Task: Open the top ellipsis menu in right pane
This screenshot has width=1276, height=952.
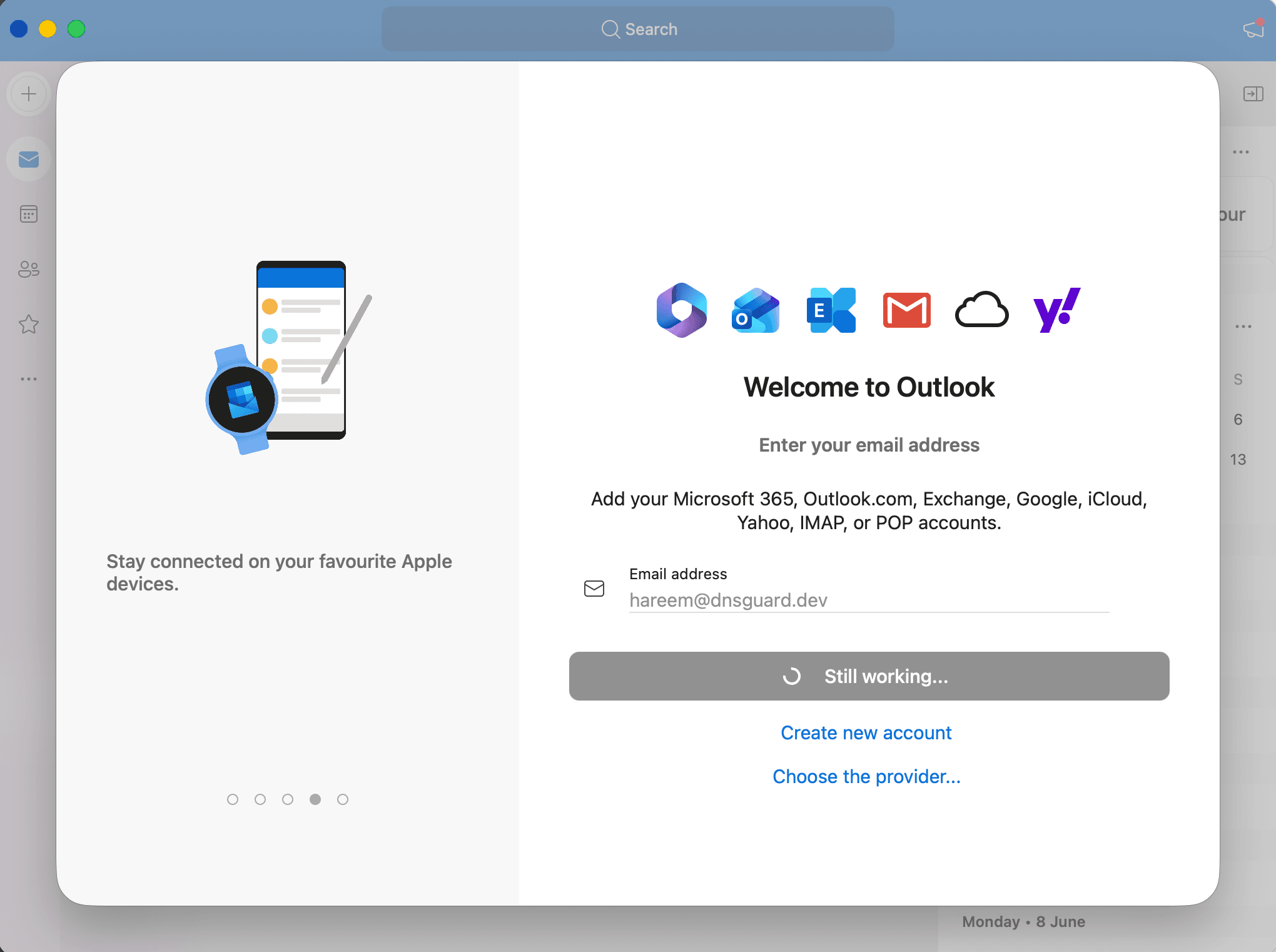Action: tap(1241, 152)
